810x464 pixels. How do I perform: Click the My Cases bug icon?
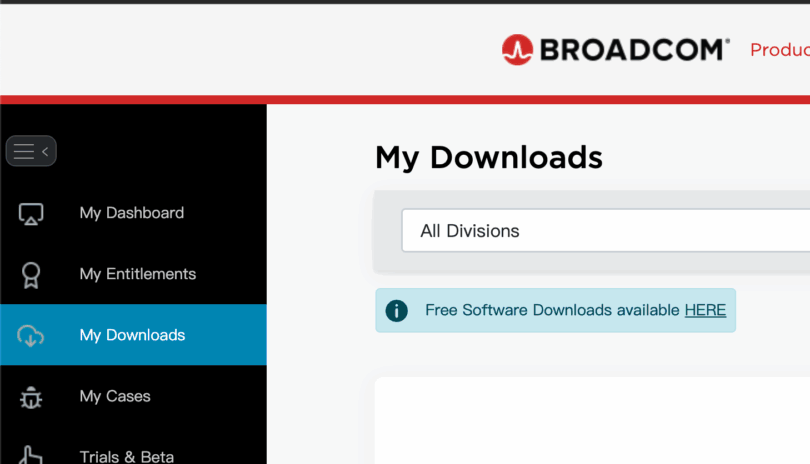coord(31,397)
